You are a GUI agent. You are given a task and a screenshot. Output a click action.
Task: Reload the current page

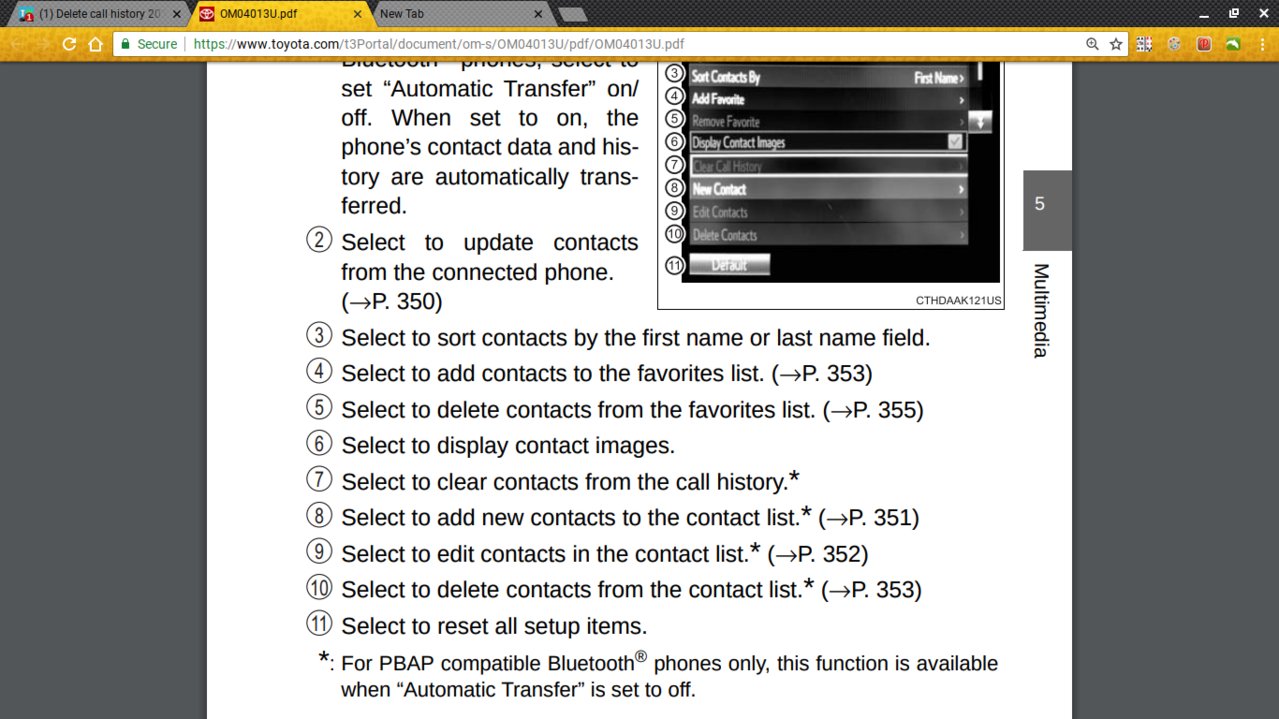[x=69, y=44]
